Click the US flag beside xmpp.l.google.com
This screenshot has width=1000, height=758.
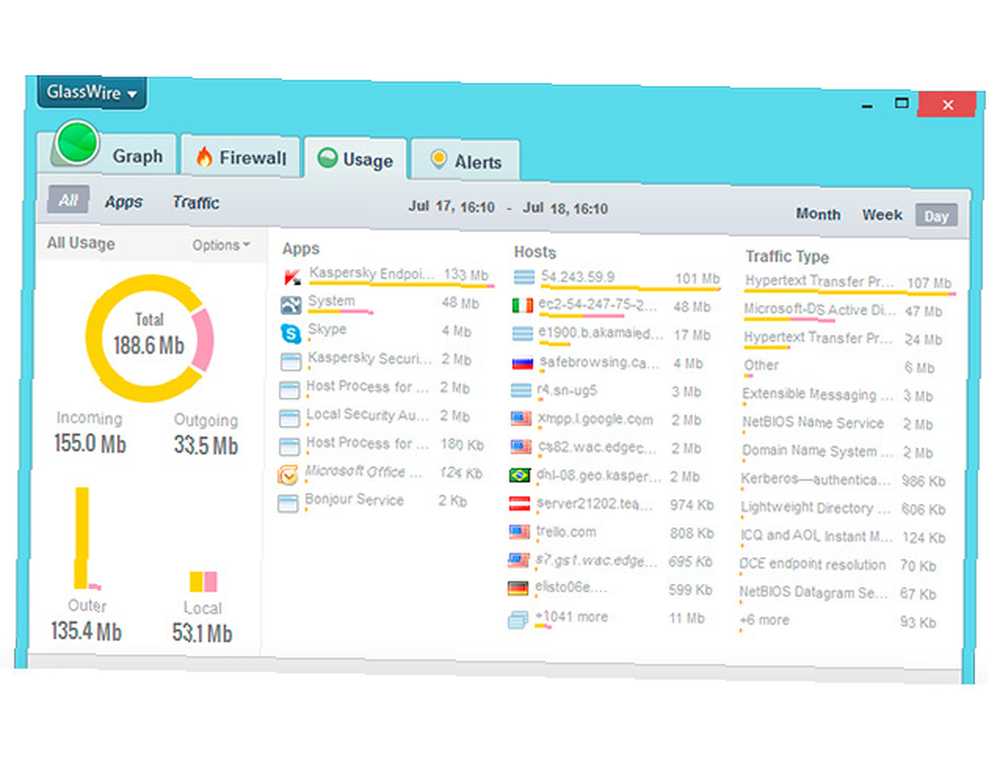(521, 418)
